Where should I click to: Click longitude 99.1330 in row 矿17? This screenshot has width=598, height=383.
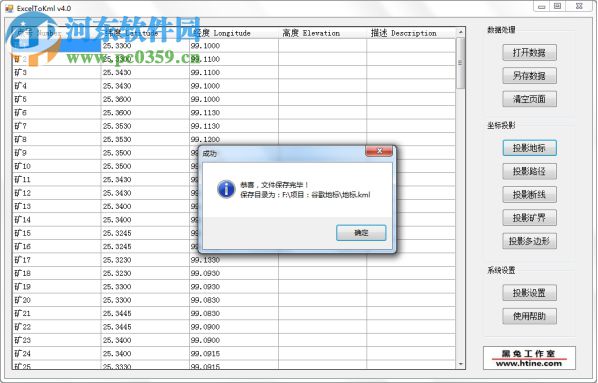(x=205, y=260)
